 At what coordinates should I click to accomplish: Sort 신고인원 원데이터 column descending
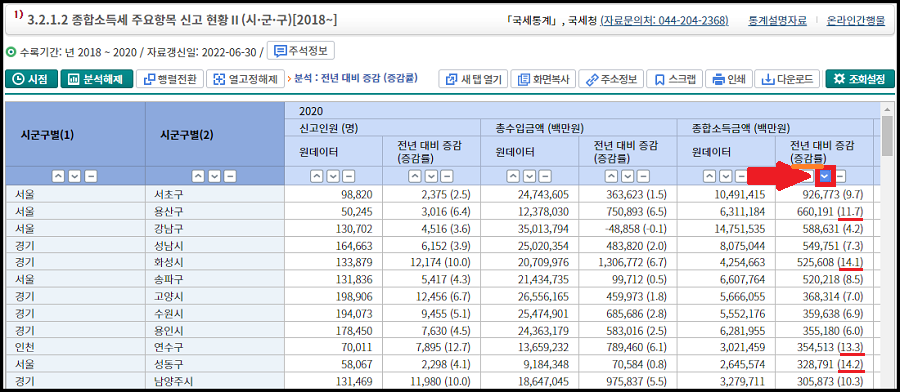click(x=332, y=176)
